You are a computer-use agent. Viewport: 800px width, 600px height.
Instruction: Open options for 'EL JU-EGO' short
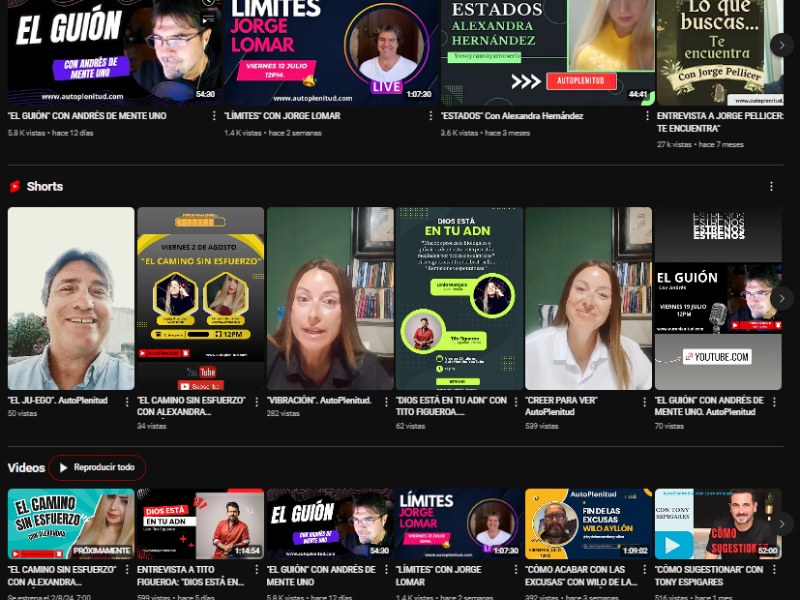(x=127, y=402)
